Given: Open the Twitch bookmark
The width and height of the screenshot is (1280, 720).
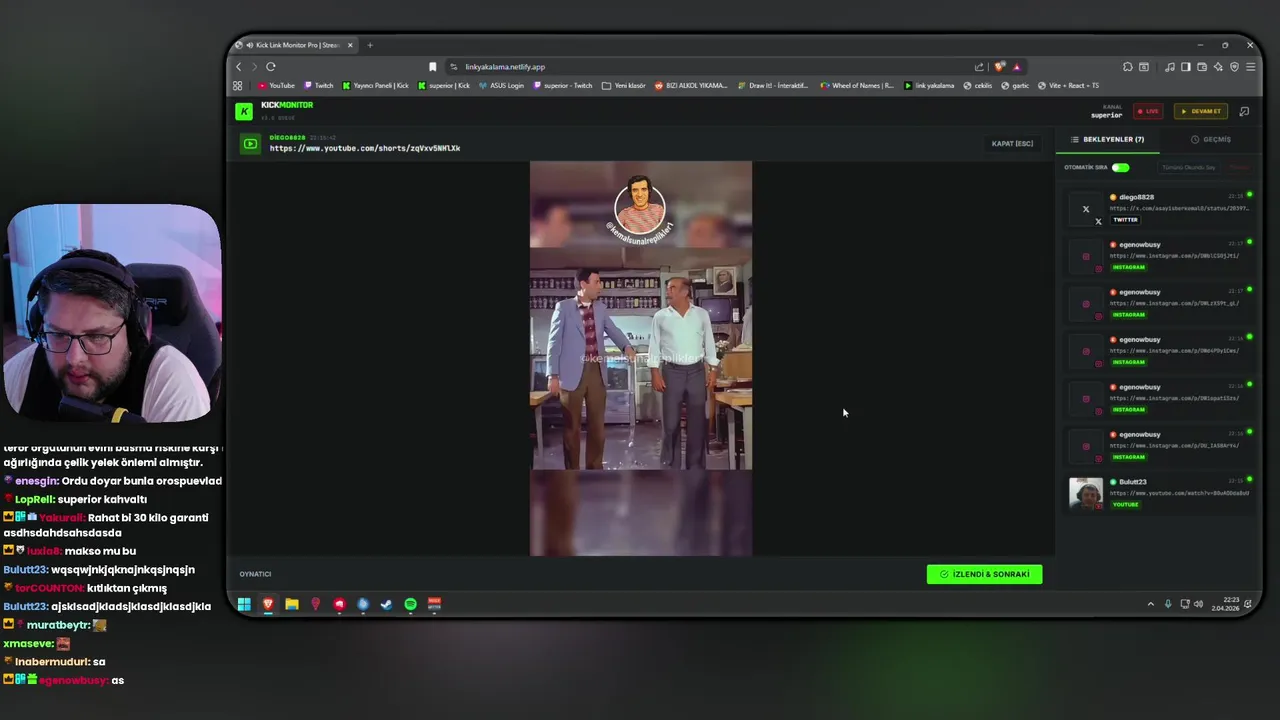Looking at the screenshot, I should [319, 85].
